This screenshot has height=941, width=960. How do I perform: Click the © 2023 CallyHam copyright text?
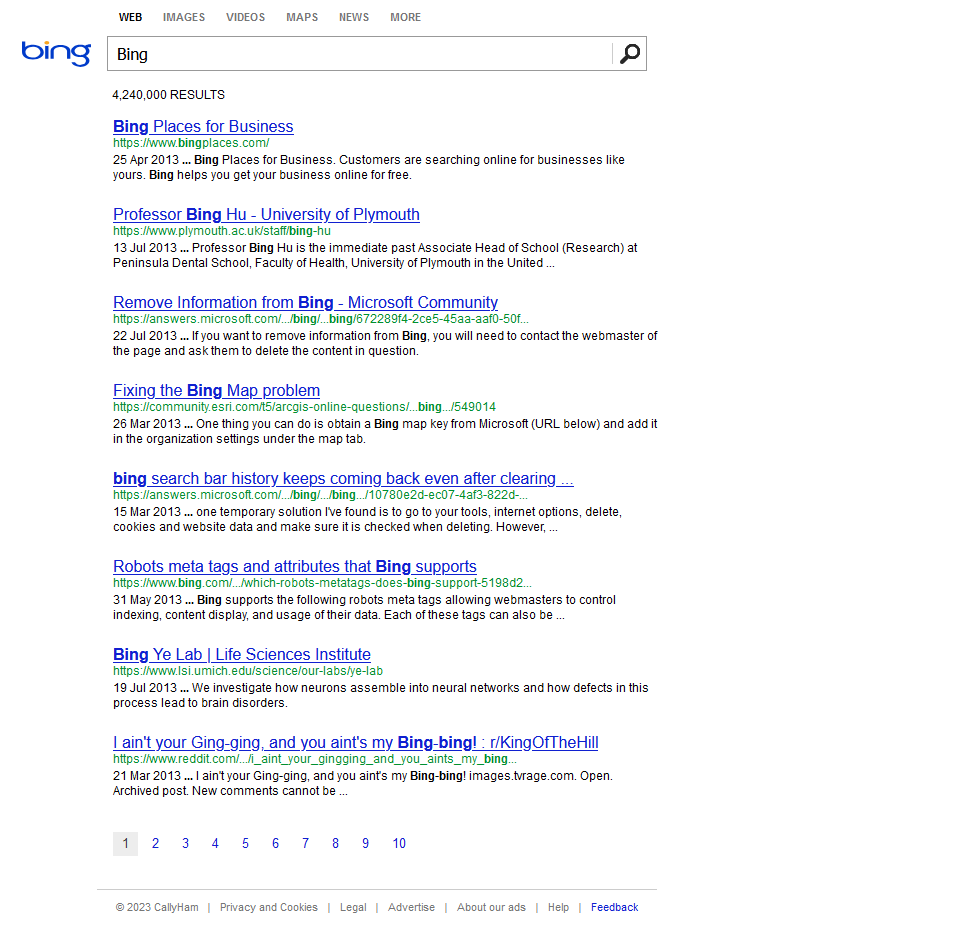pyautogui.click(x=157, y=907)
